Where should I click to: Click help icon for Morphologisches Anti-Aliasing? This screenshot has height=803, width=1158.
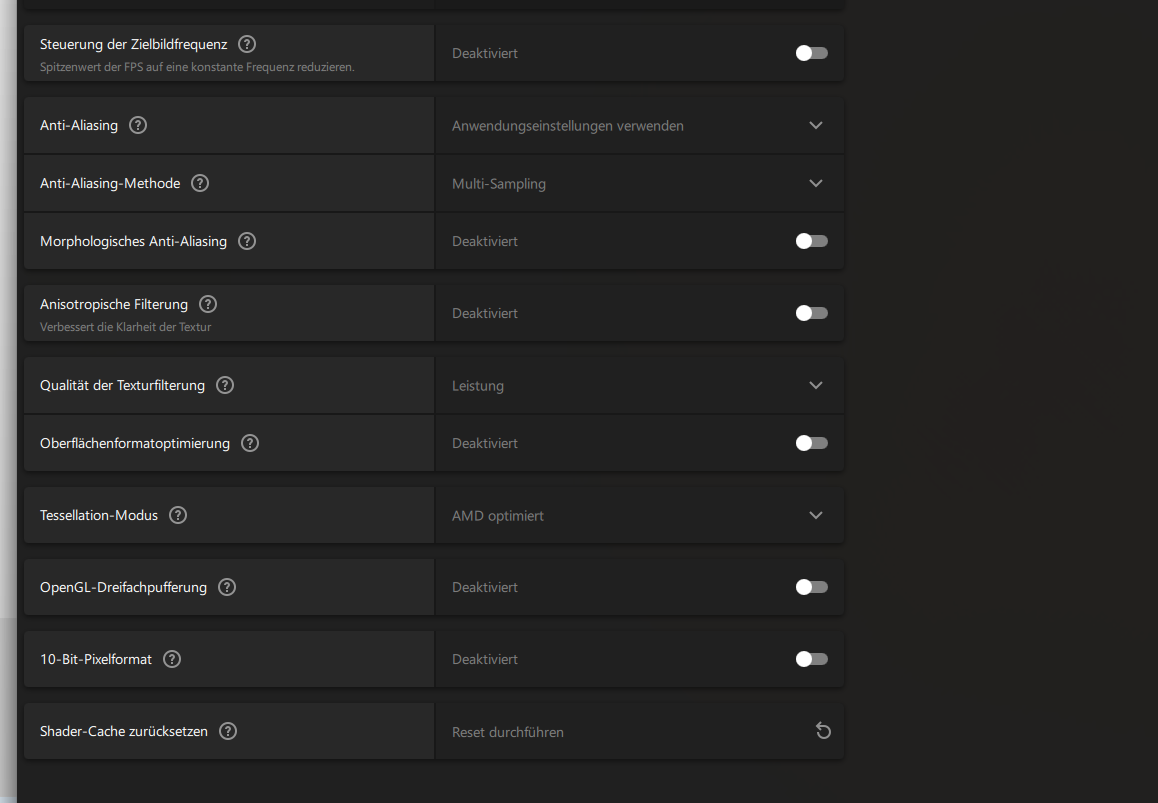(x=247, y=241)
